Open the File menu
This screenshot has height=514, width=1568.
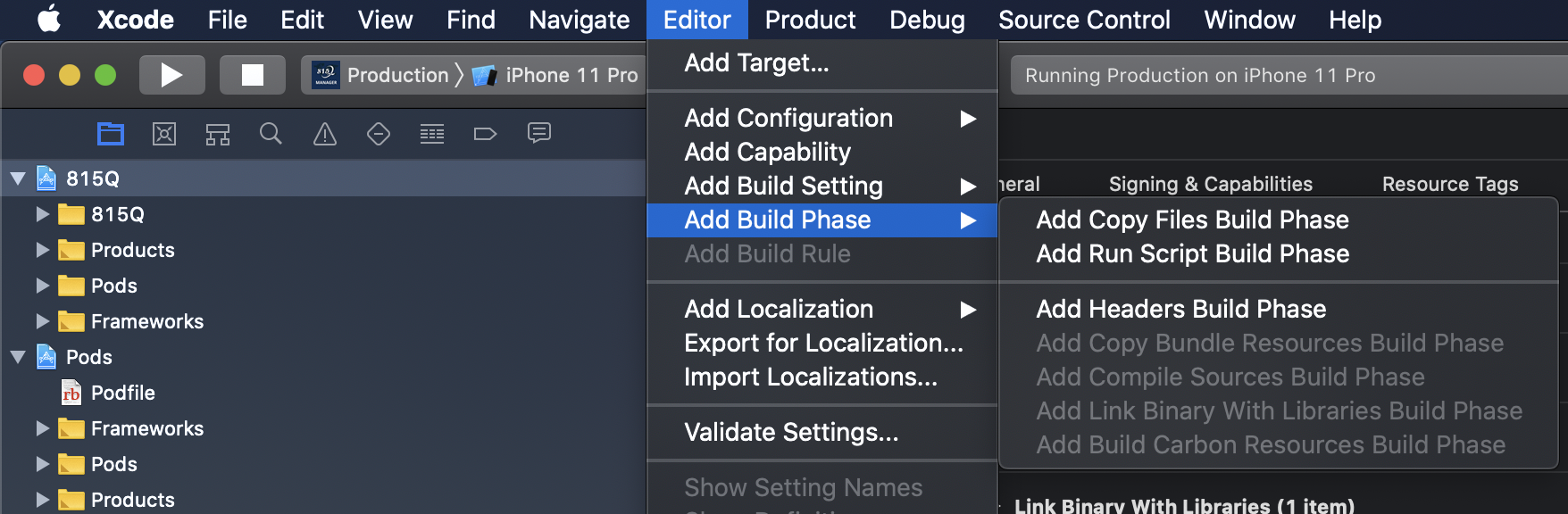pyautogui.click(x=228, y=19)
